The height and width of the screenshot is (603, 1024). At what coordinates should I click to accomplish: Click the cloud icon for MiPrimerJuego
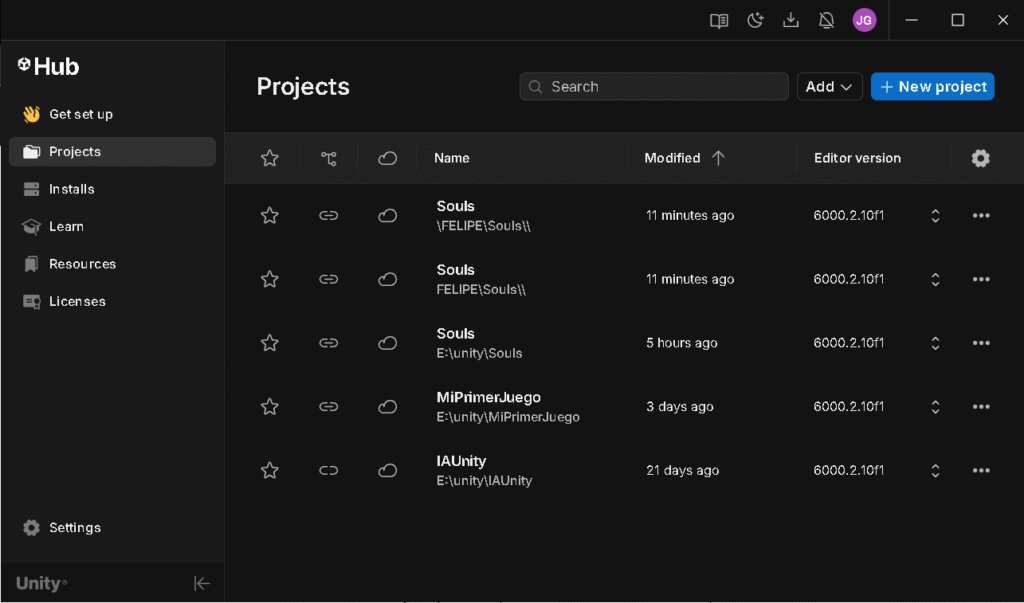(387, 407)
